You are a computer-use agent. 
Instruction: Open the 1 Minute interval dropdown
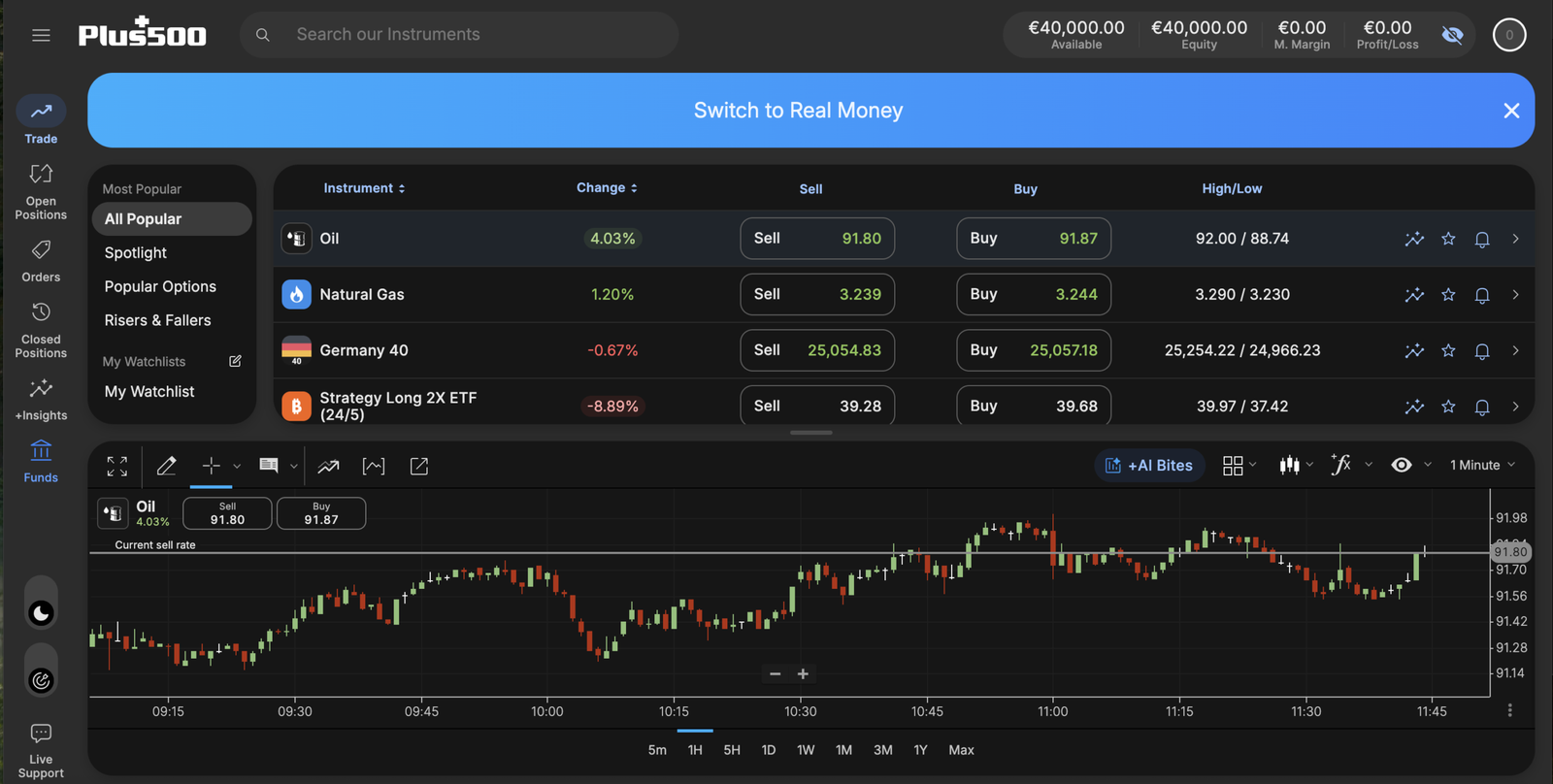(1482, 466)
